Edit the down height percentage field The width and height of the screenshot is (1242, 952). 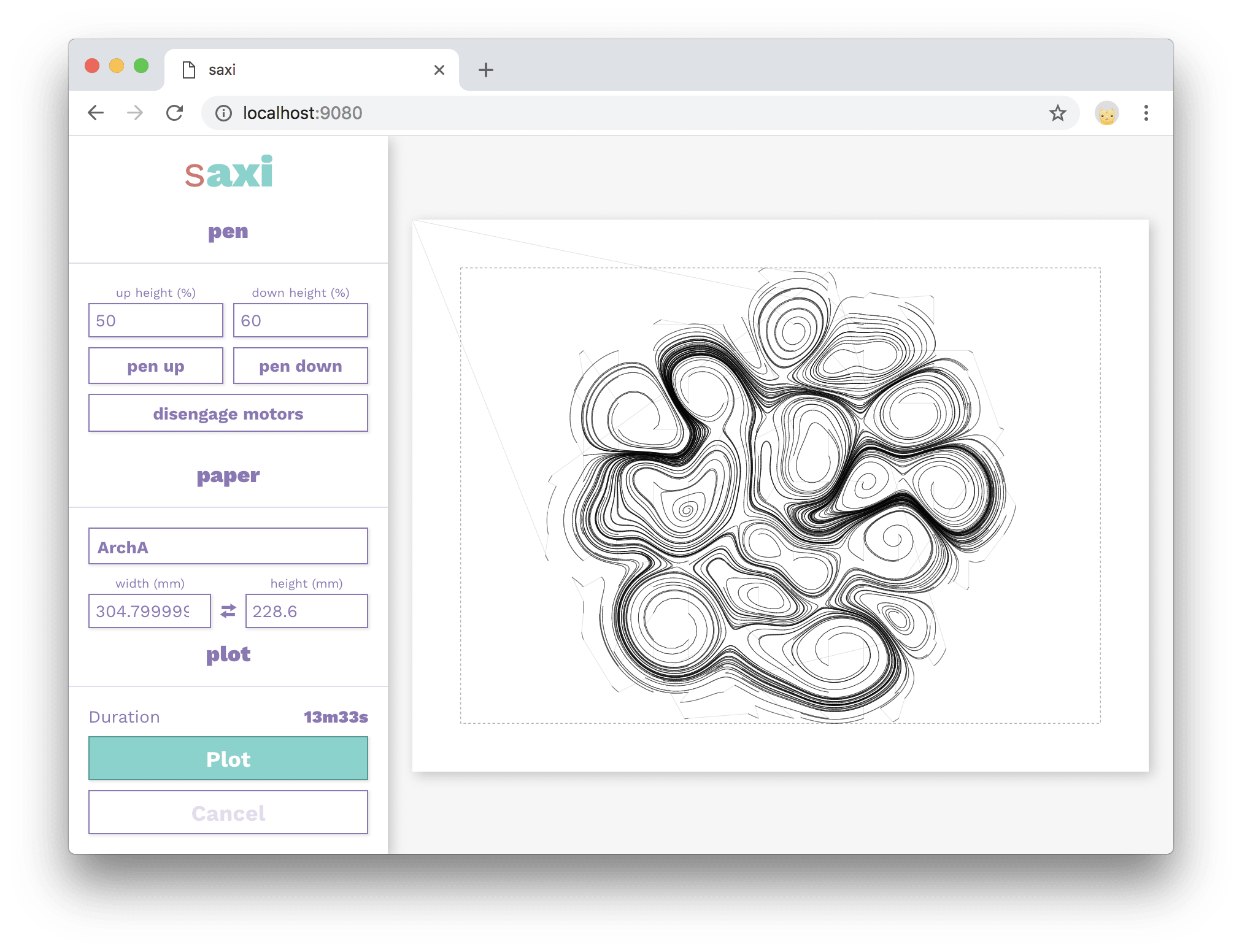[x=300, y=320]
